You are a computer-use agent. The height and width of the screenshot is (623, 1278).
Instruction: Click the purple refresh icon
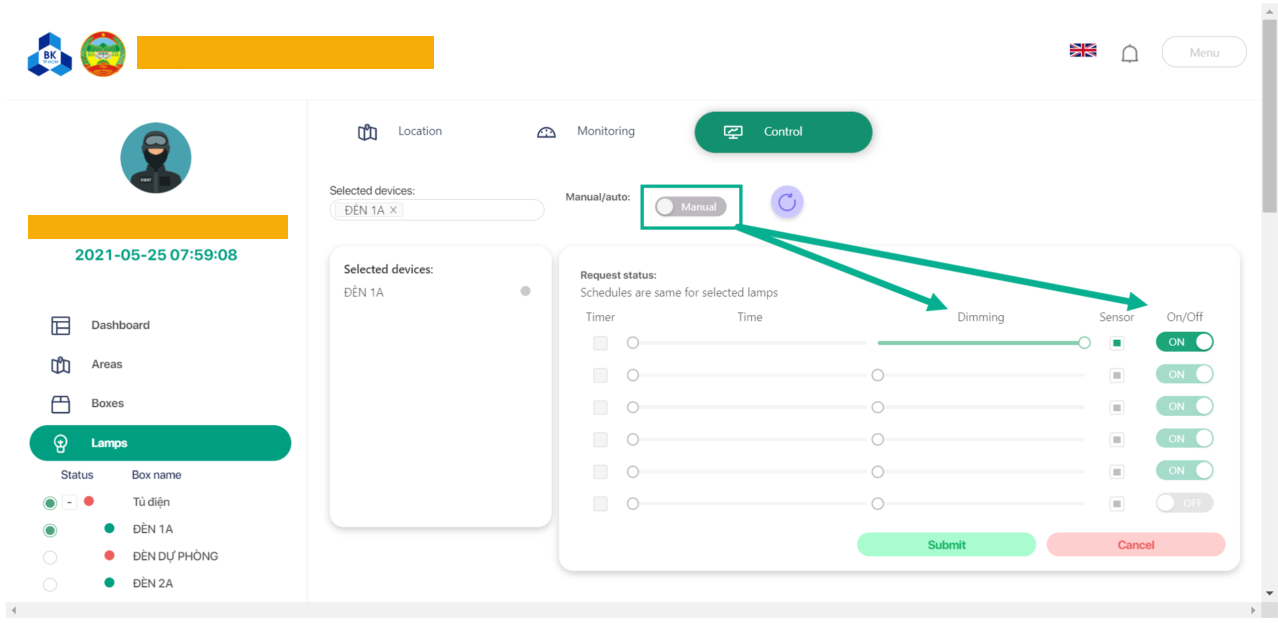(x=787, y=202)
